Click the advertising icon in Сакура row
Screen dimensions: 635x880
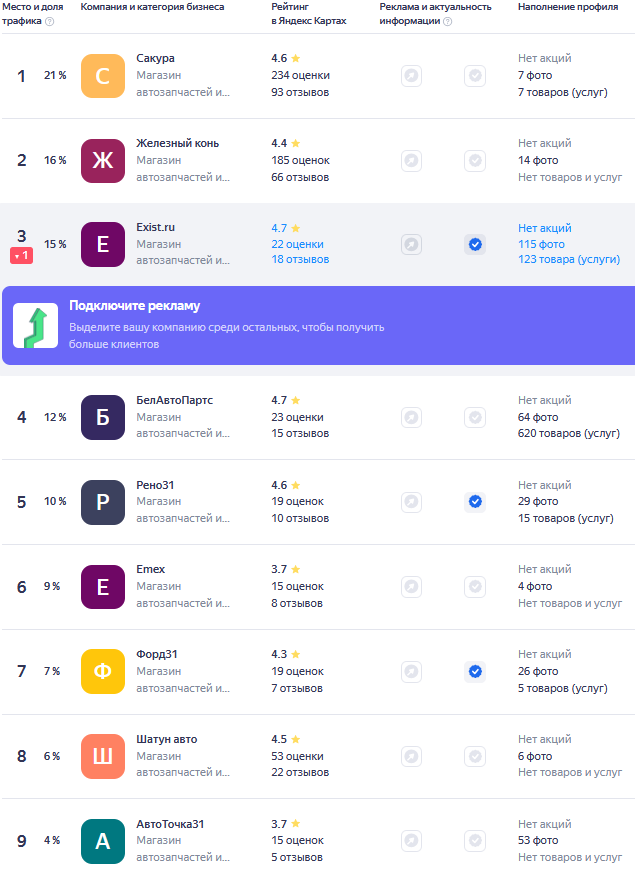pos(411,75)
